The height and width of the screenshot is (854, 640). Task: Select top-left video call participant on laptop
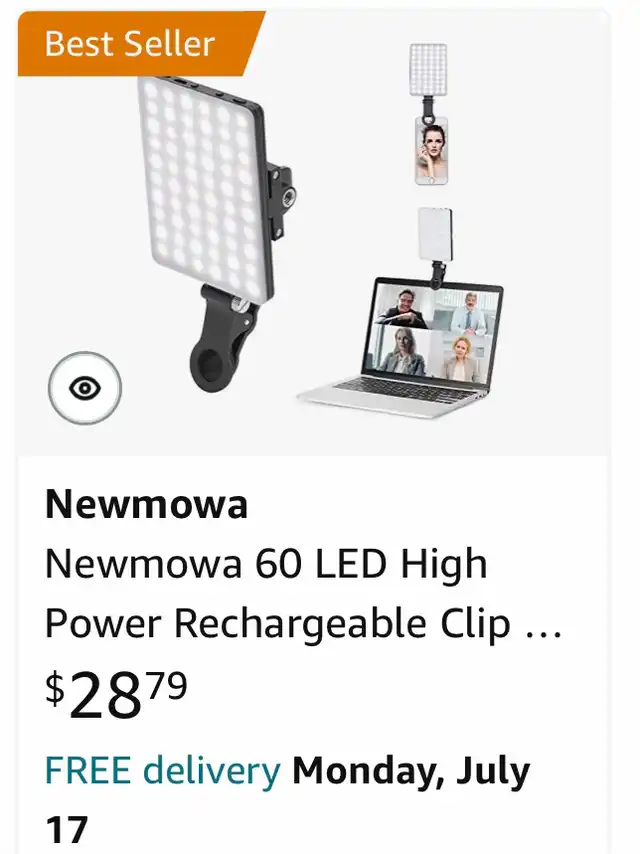405,309
